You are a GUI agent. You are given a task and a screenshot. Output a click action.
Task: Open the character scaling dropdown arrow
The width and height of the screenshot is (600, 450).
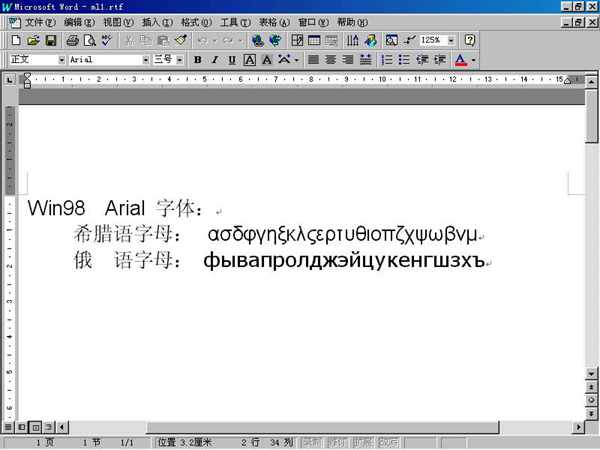[296, 60]
